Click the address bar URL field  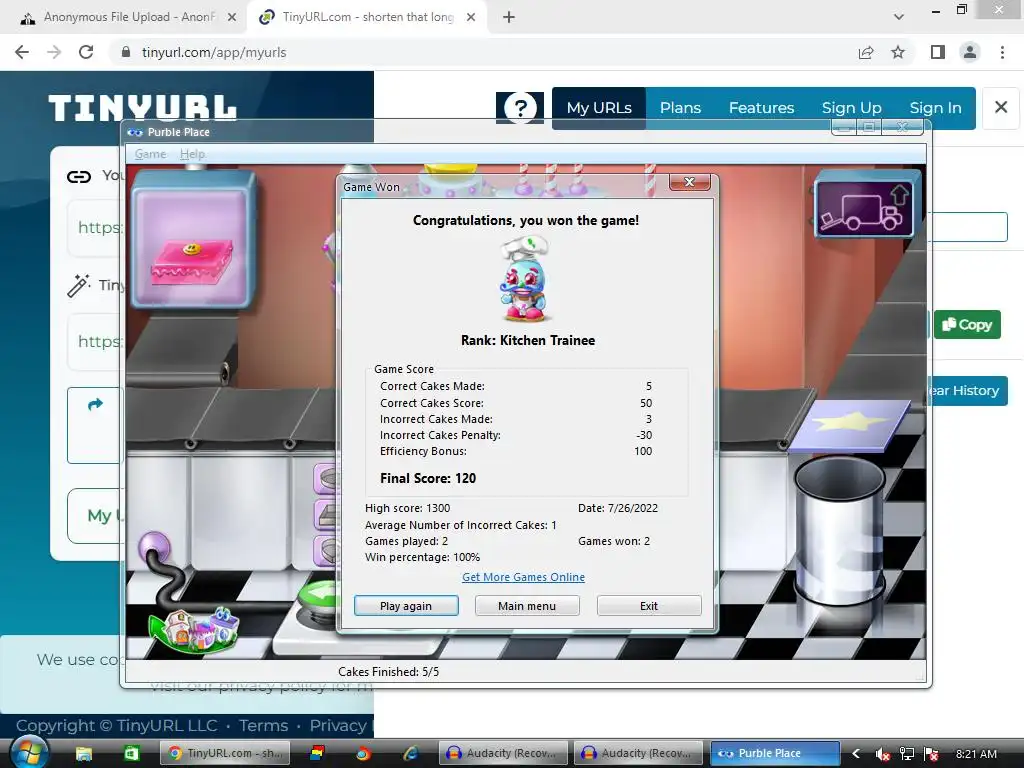tap(481, 52)
